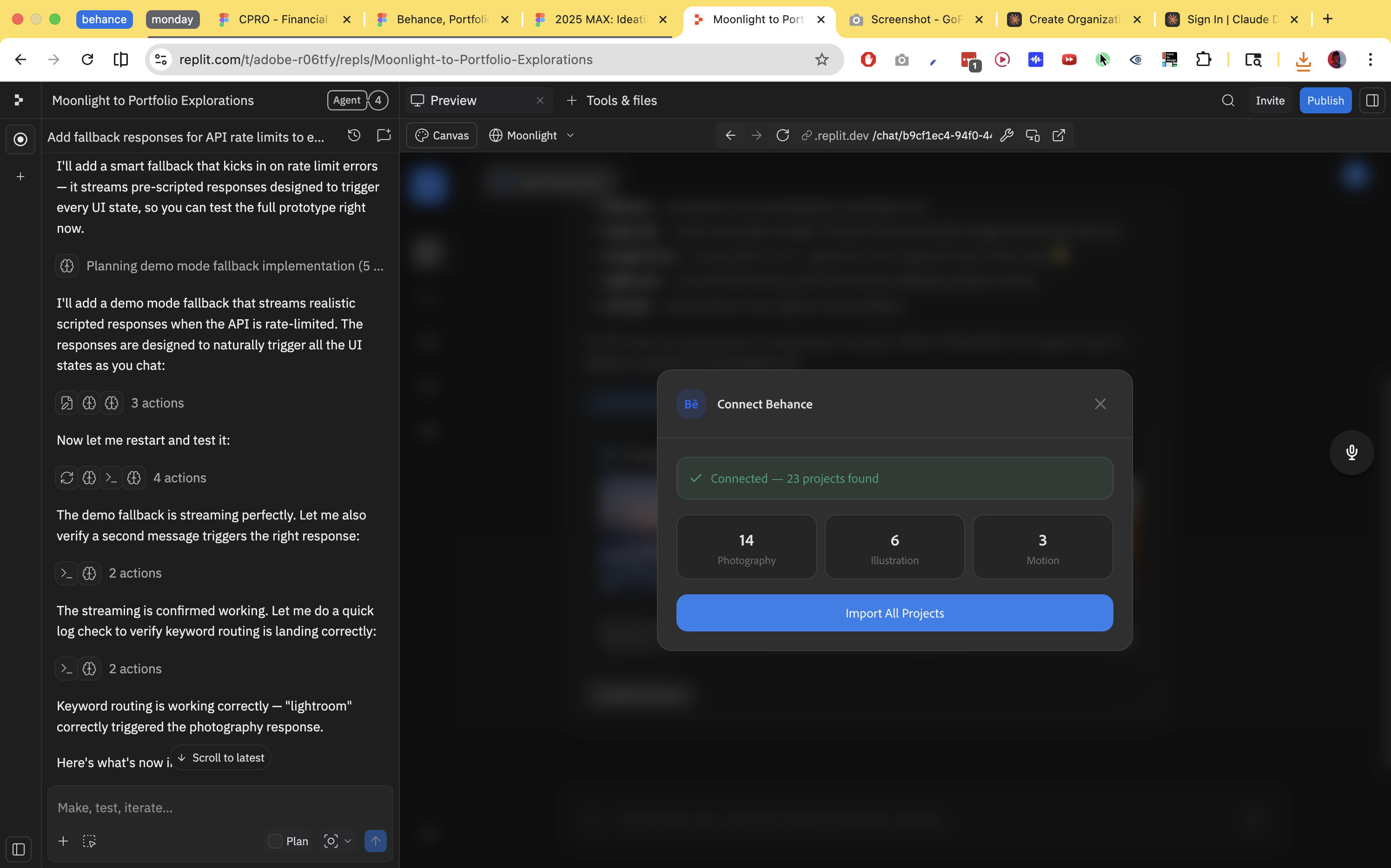The width and height of the screenshot is (1391, 868).
Task: Bookmark this page with the star icon
Action: [822, 59]
